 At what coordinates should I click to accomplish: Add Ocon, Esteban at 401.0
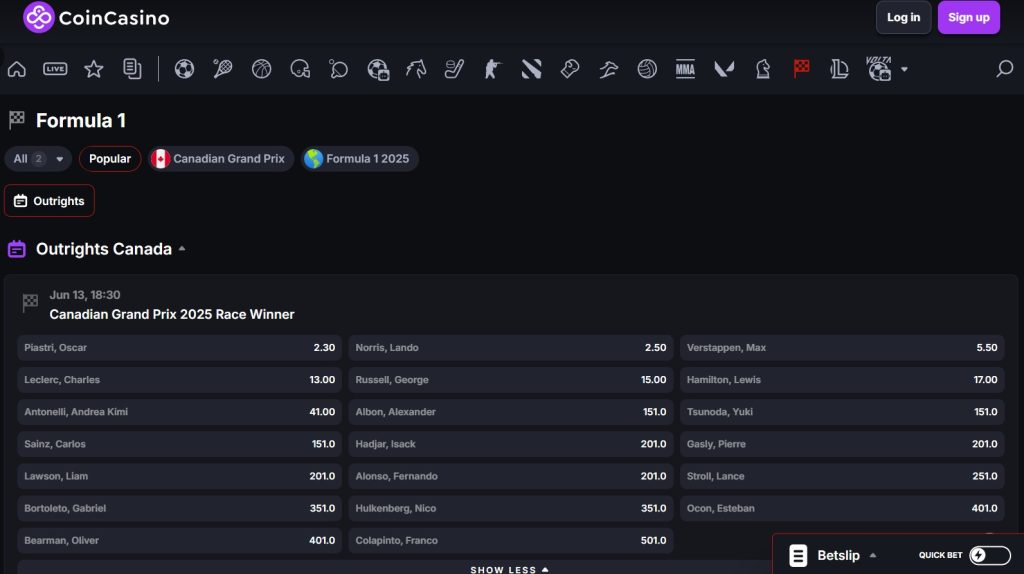pyautogui.click(x=842, y=508)
